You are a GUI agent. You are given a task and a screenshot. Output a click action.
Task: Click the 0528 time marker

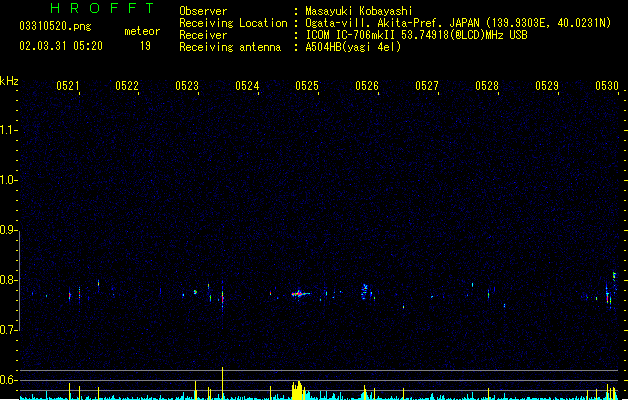coord(487,85)
